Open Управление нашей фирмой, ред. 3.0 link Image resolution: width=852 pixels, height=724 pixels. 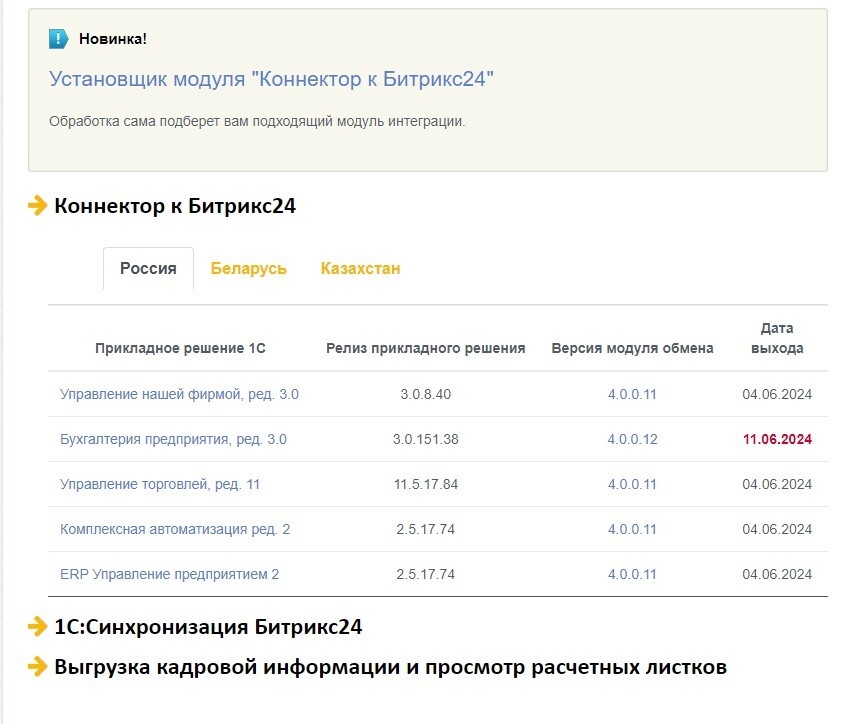pos(179,395)
